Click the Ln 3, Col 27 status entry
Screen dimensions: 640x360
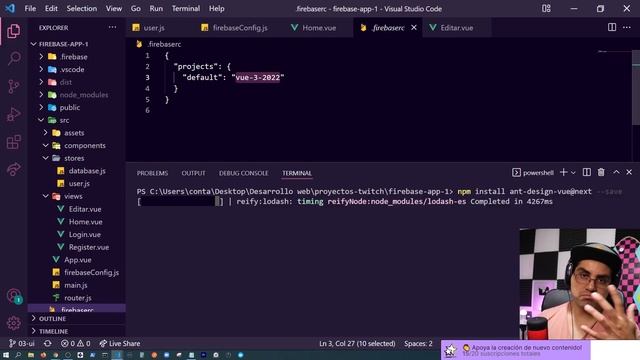click(x=357, y=343)
